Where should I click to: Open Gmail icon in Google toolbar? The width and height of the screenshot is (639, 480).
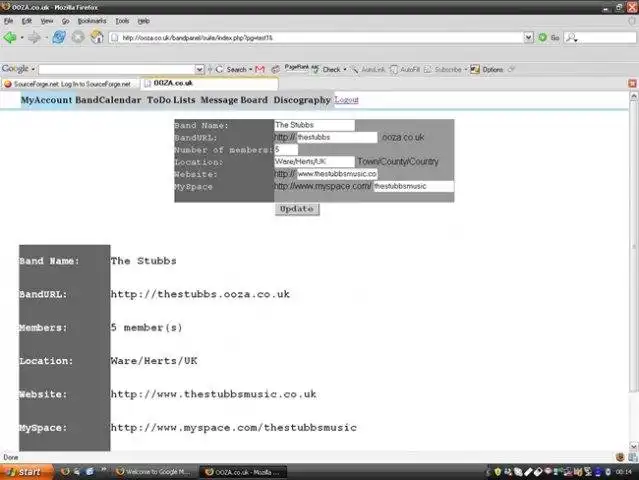(260, 69)
